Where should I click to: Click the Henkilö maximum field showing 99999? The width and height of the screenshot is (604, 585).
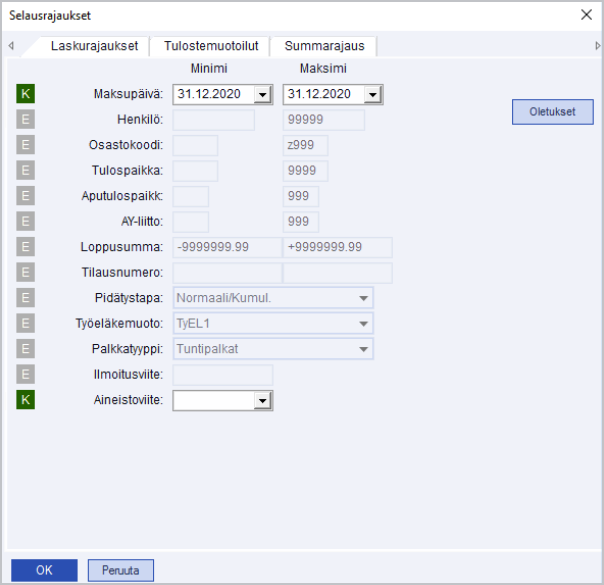pyautogui.click(x=323, y=121)
